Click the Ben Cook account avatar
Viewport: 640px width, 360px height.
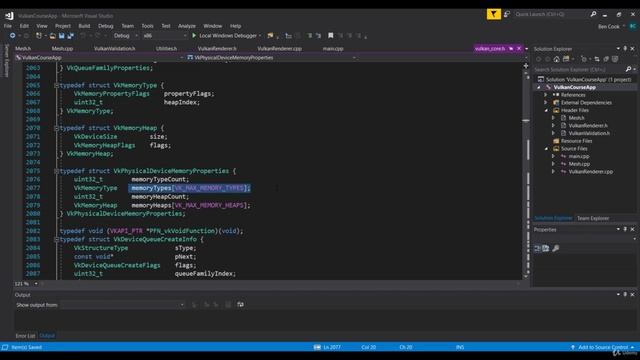pos(633,26)
